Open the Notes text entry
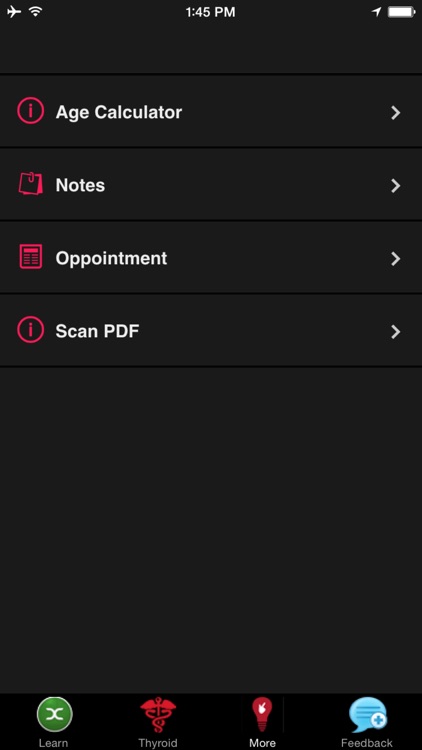The height and width of the screenshot is (750, 422). (x=80, y=185)
